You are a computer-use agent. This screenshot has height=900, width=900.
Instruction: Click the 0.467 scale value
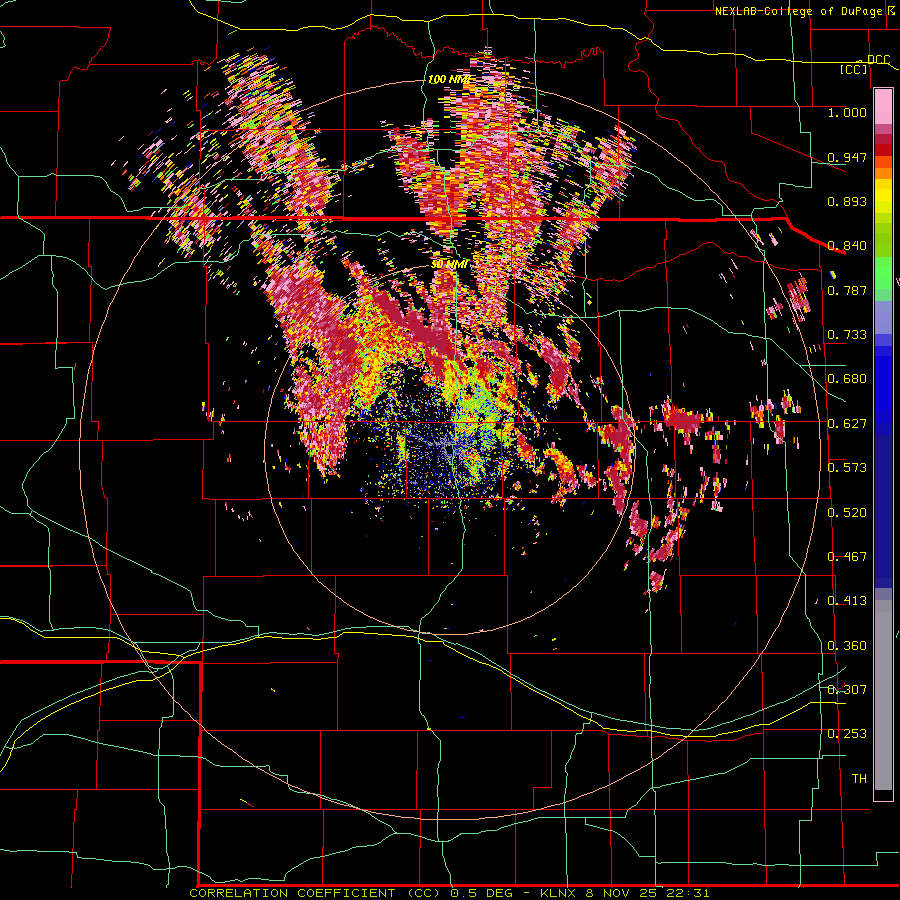click(847, 557)
